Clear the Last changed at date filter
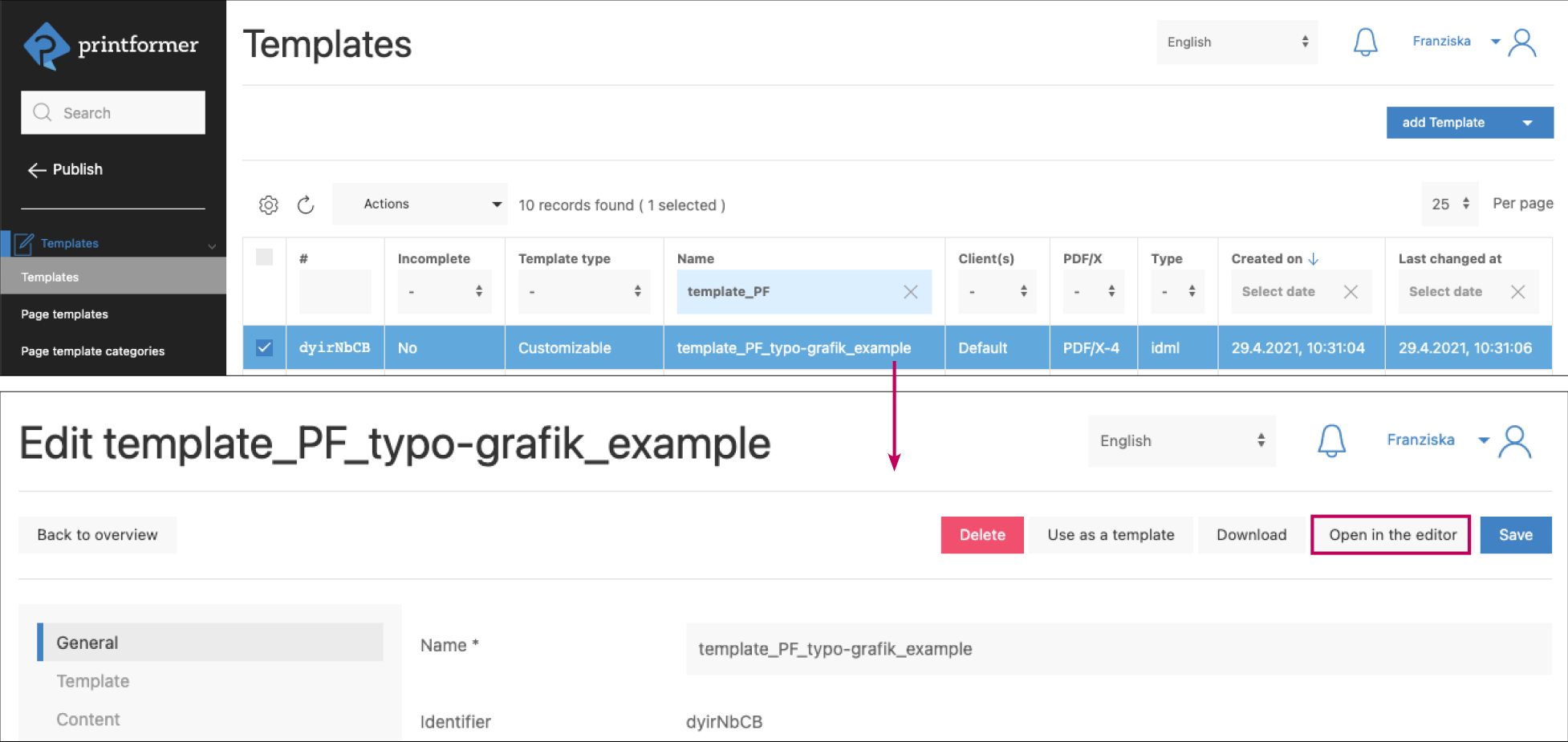This screenshot has height=742, width=1568. click(x=1517, y=292)
